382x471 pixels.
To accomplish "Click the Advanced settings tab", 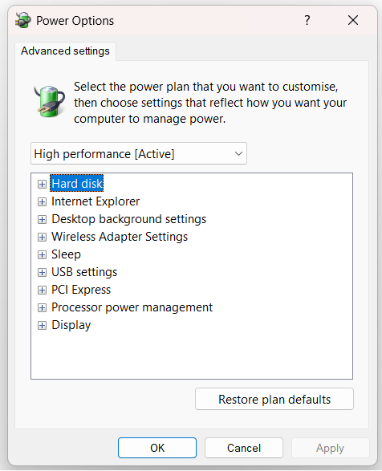I will coord(65,51).
